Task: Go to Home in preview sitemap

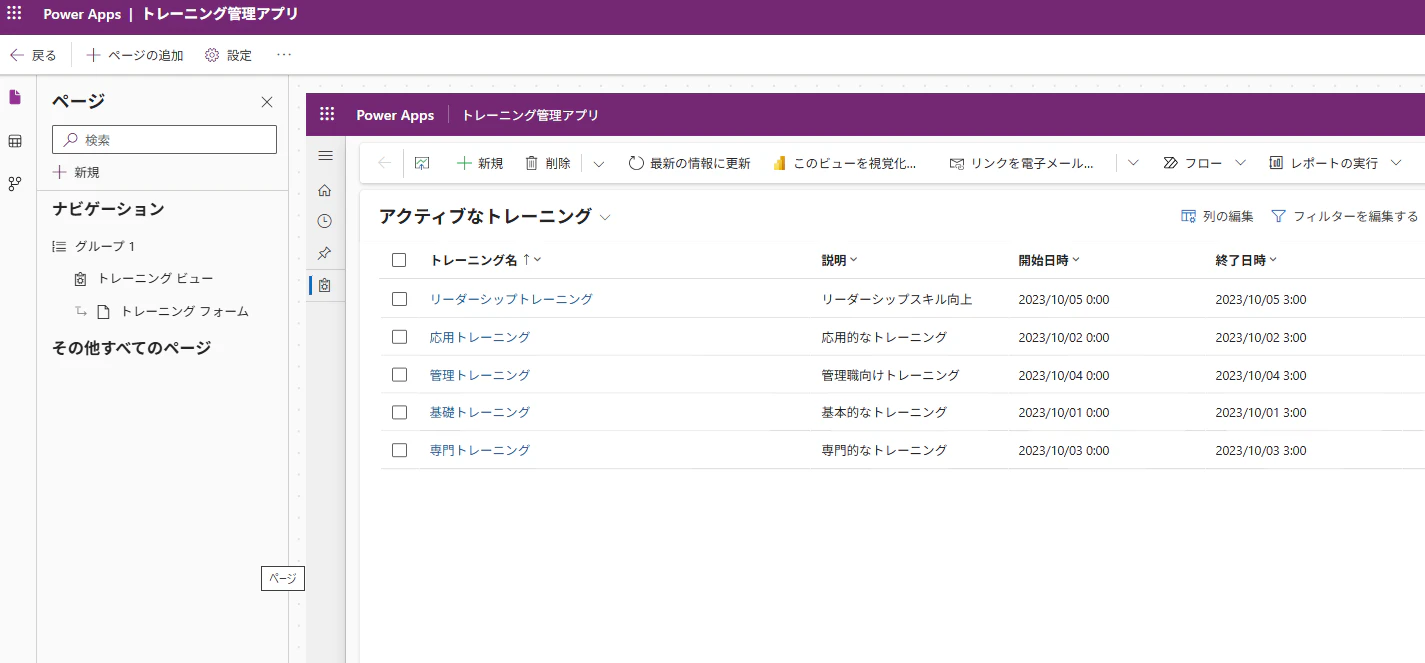Action: pos(324,190)
